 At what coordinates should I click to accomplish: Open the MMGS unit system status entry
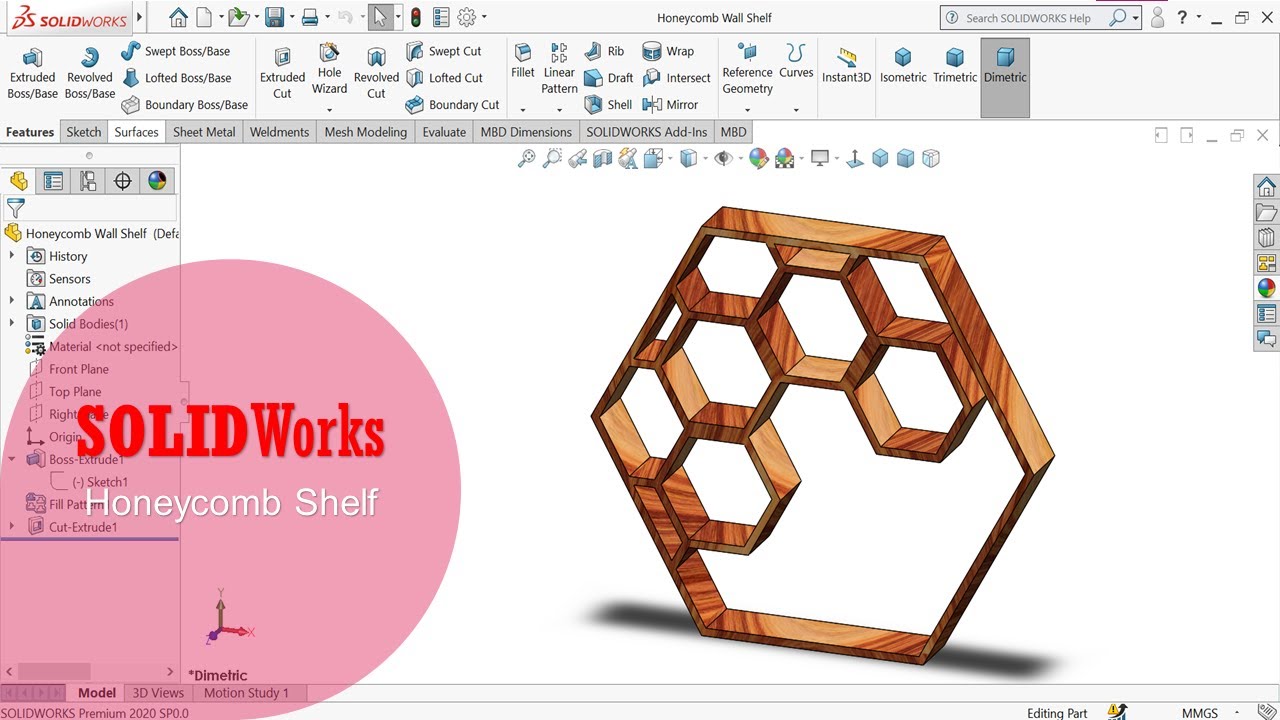pos(1200,713)
